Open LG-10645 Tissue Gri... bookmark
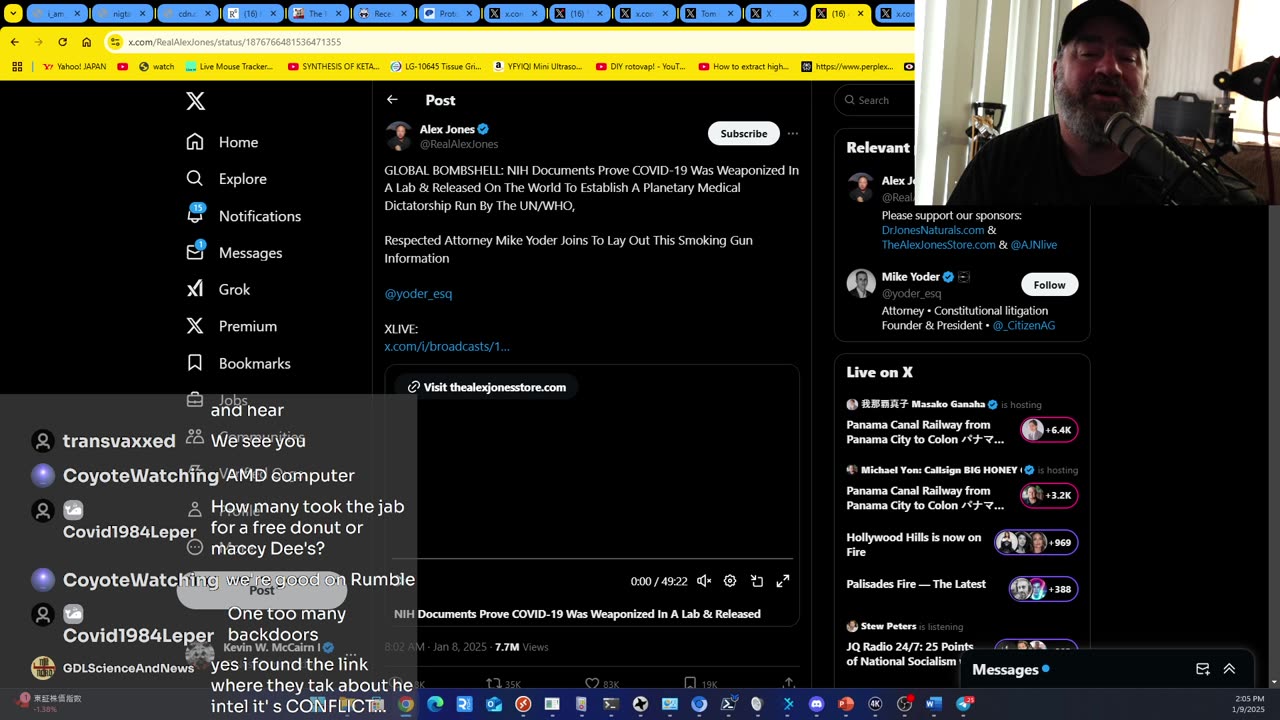 (x=436, y=67)
